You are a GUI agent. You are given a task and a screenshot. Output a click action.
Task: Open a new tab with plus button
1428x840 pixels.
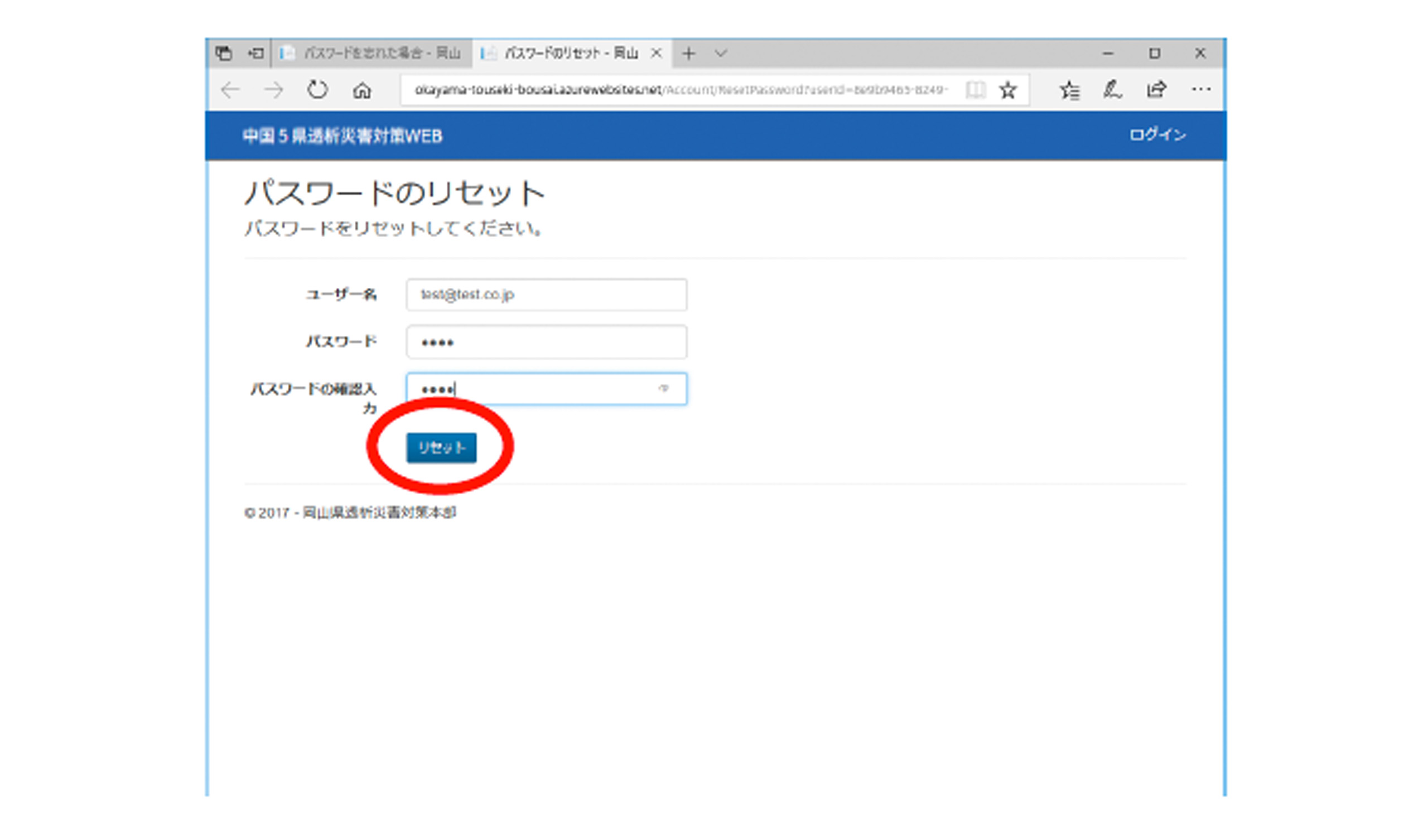pyautogui.click(x=688, y=54)
